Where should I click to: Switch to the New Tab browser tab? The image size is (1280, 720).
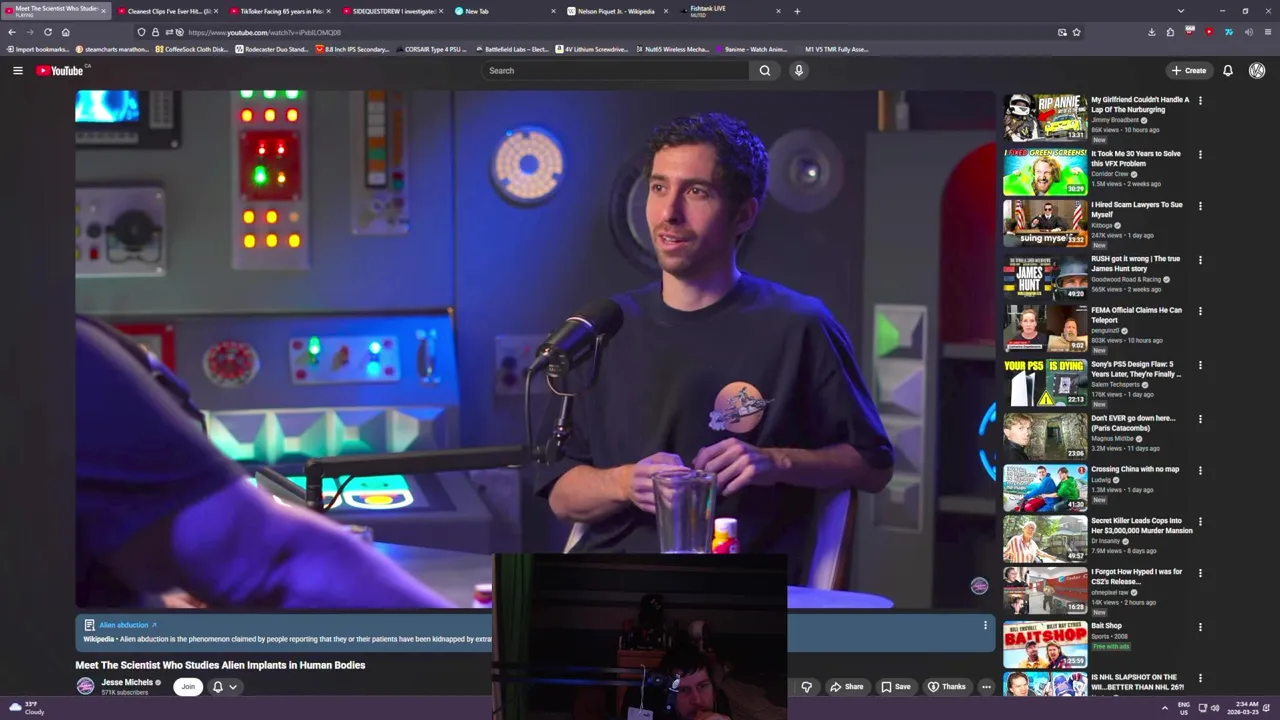(x=505, y=11)
